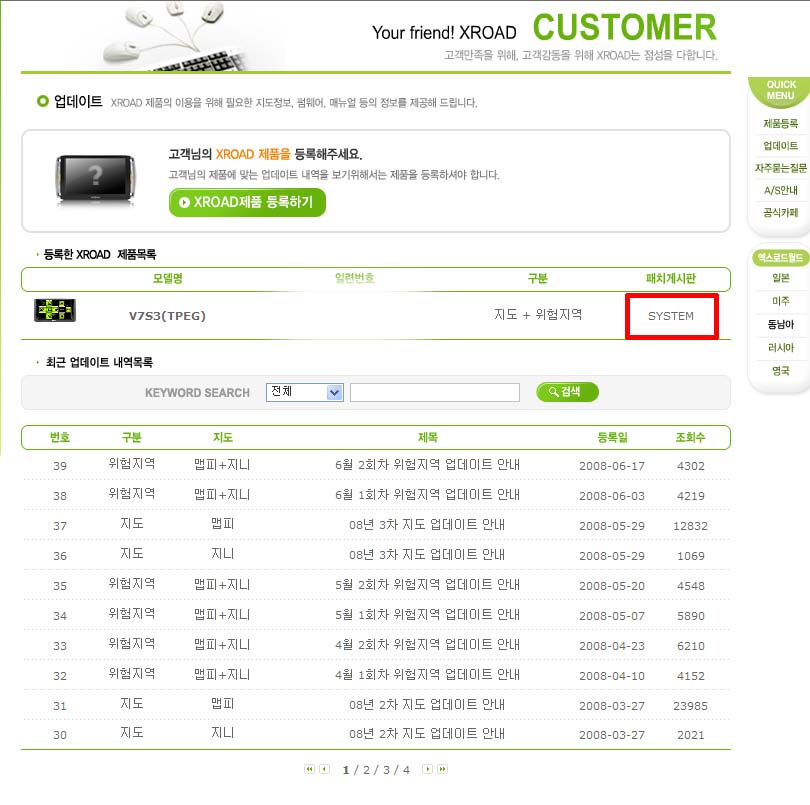Click the XROAD제품 등록하기 green button
Image resolution: width=810 pixels, height=805 pixels.
(247, 202)
